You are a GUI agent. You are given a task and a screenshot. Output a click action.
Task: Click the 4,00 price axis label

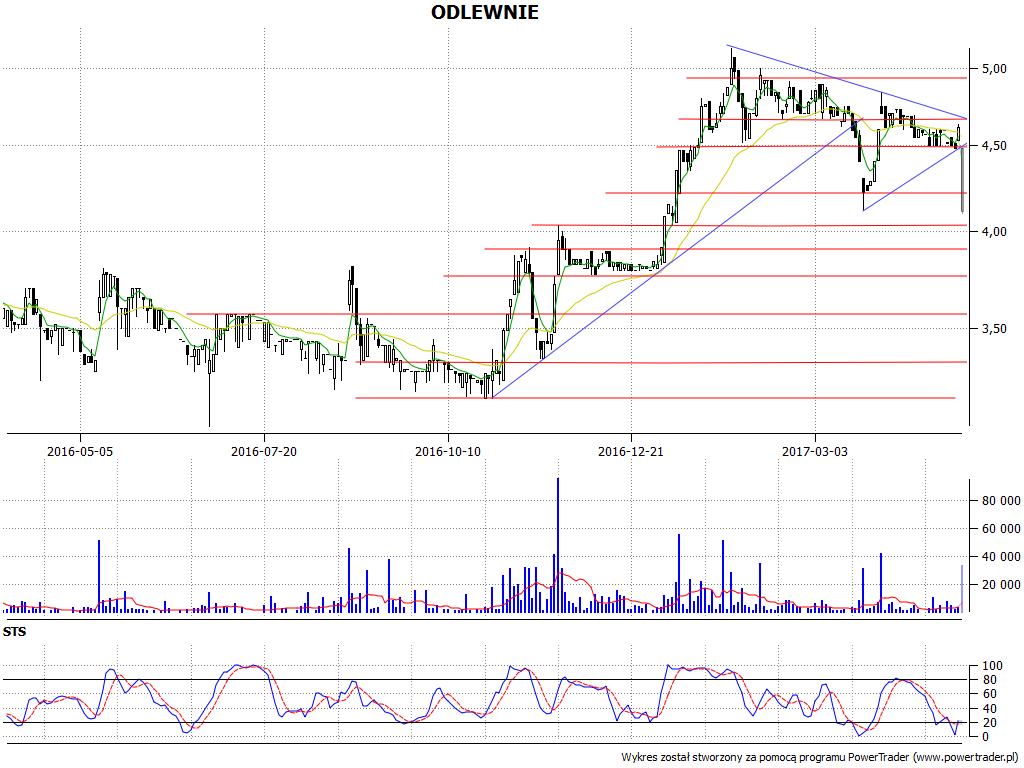[x=993, y=232]
